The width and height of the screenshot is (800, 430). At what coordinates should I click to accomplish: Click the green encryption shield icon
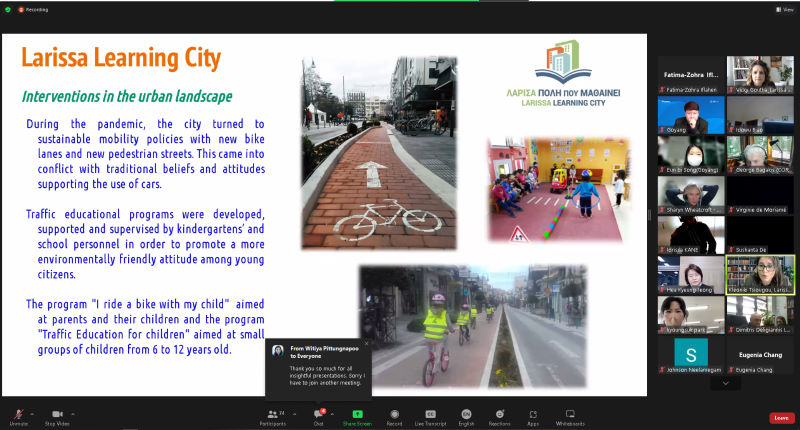click(8, 8)
